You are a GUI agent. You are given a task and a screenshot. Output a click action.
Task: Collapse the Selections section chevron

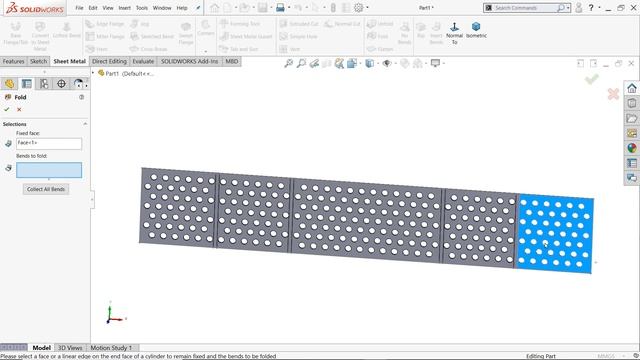pos(85,124)
